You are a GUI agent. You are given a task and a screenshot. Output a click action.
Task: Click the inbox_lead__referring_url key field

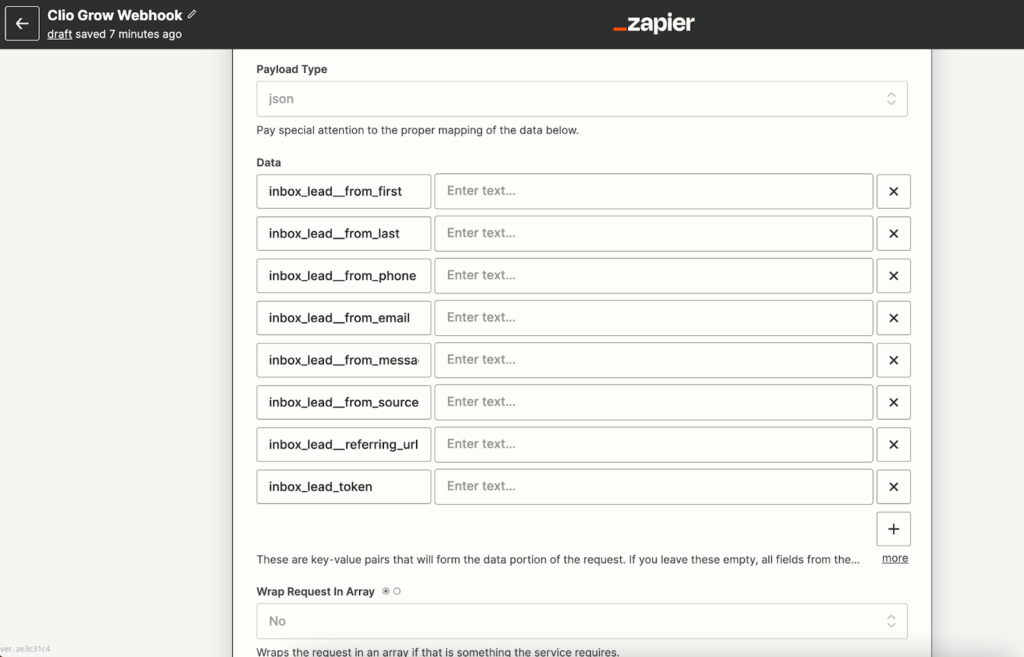click(x=343, y=444)
